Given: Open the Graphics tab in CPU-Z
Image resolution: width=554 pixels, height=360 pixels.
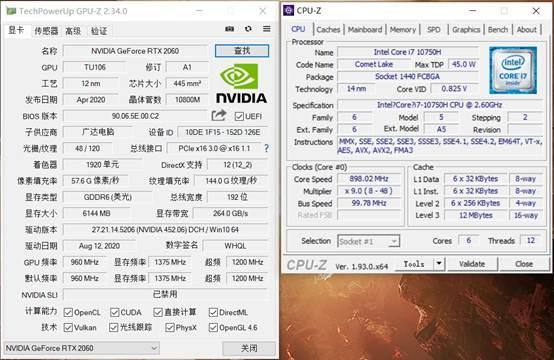Looking at the screenshot, I should 466,30.
